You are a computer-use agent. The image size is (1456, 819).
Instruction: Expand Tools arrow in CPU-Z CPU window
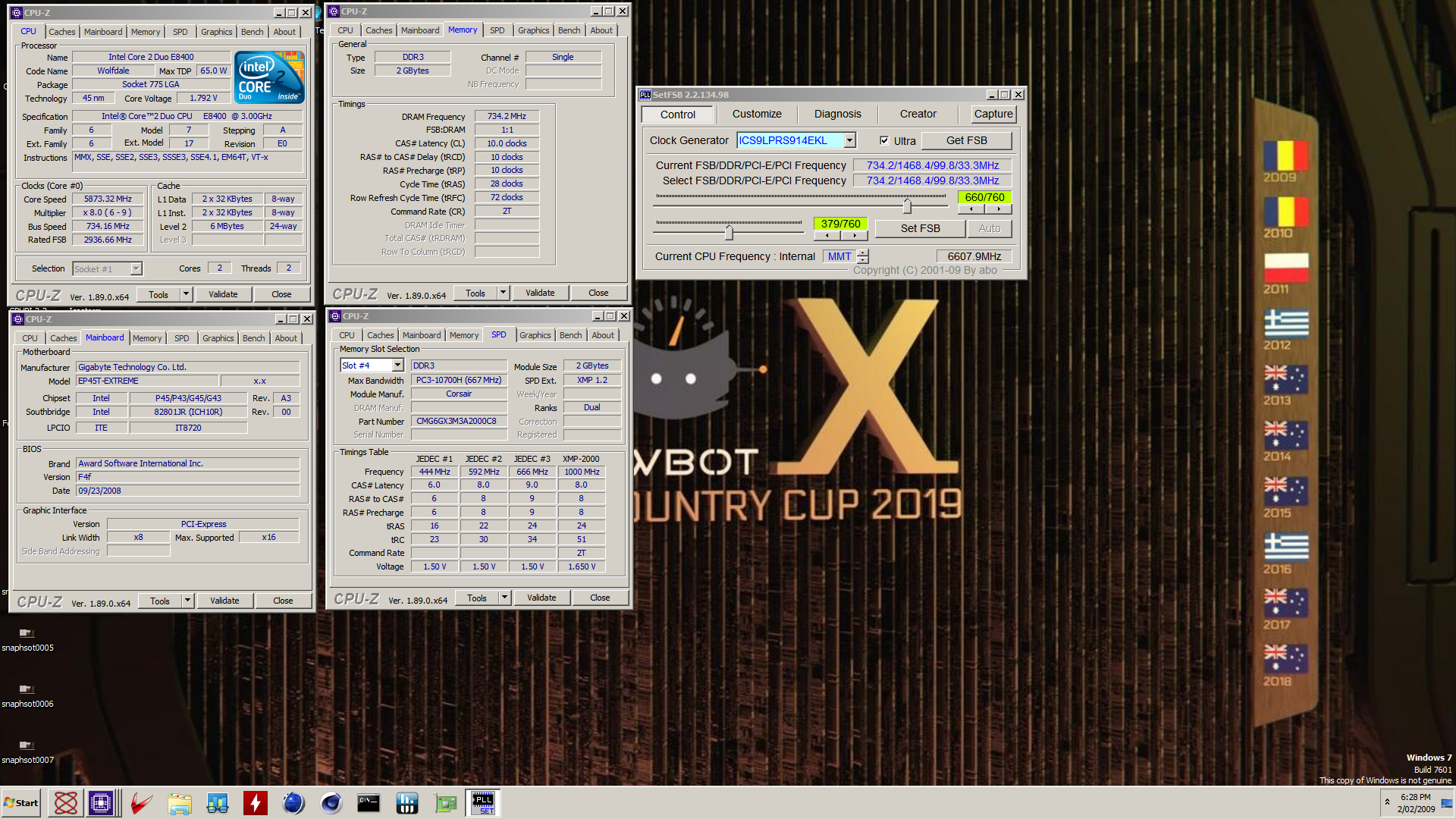186,294
